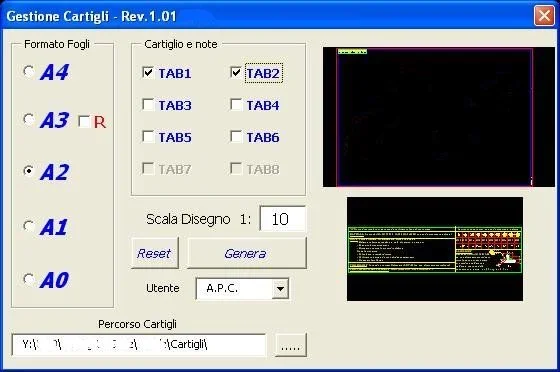Click the title block preview thumbnail
This screenshot has height=372, width=560.
(x=435, y=249)
